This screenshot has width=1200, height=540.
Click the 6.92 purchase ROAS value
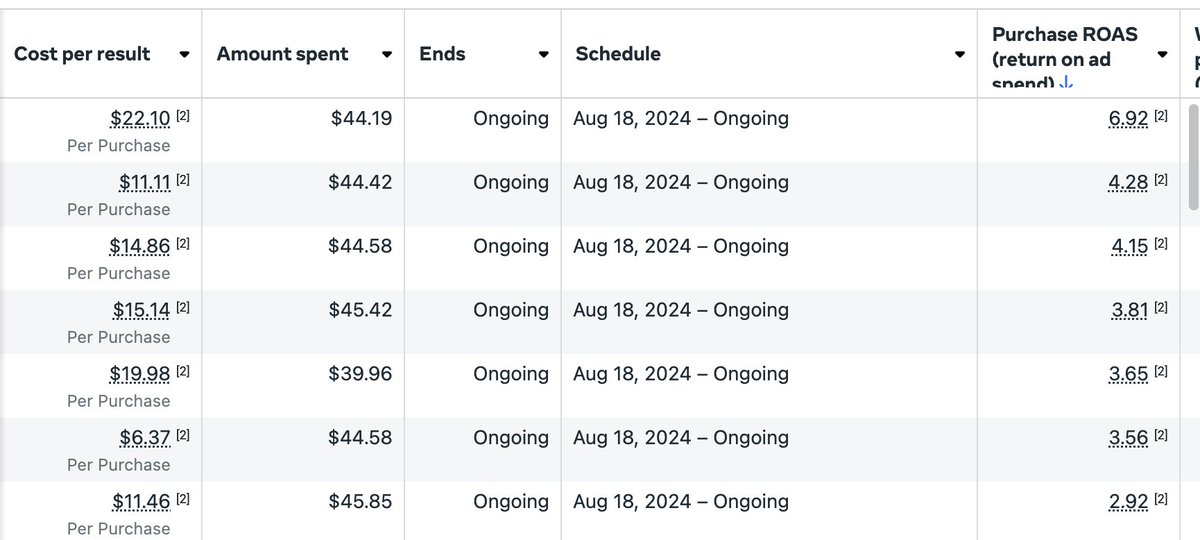tap(1128, 119)
